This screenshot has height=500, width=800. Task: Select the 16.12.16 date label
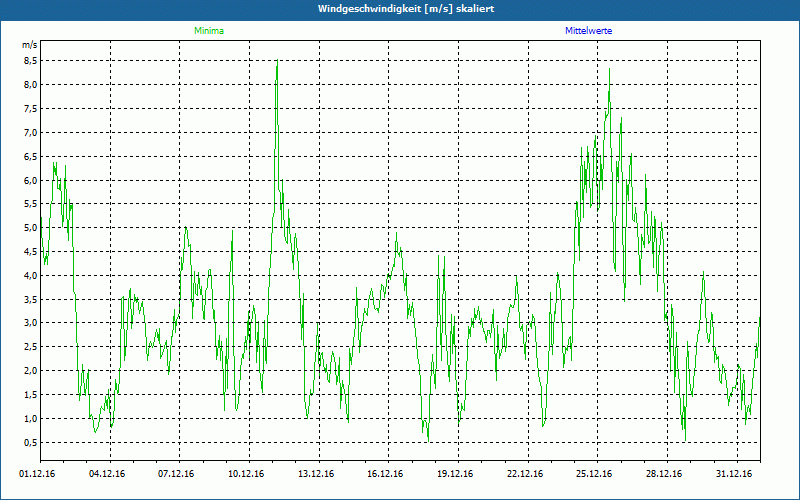point(385,474)
